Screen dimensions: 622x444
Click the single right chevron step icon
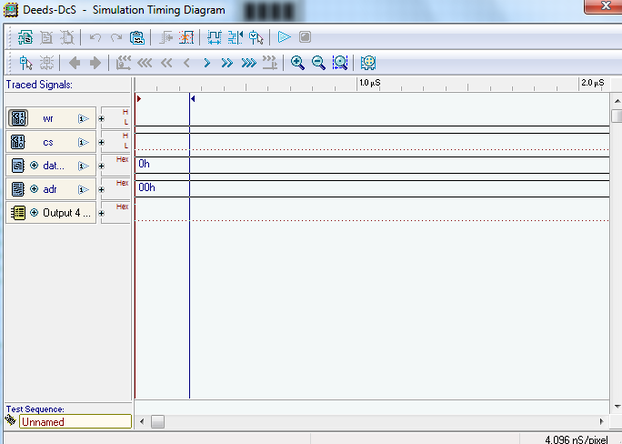tap(207, 62)
